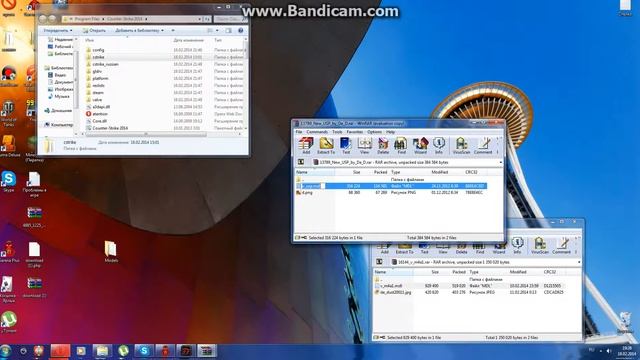Click Windows Explorer taskbar icon
The height and width of the screenshot is (360, 640).
tap(102, 351)
